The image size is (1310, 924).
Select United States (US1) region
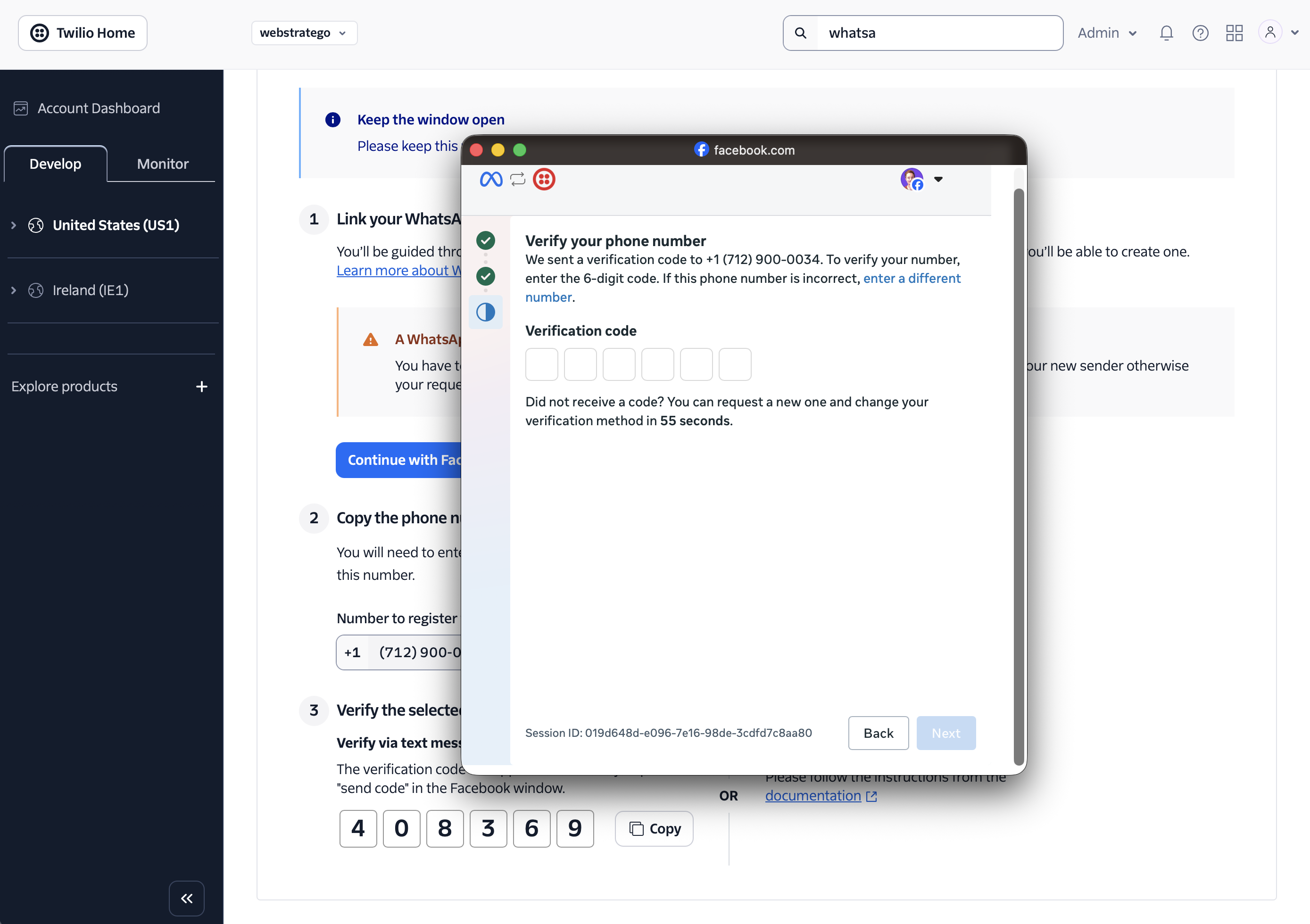pyautogui.click(x=116, y=225)
